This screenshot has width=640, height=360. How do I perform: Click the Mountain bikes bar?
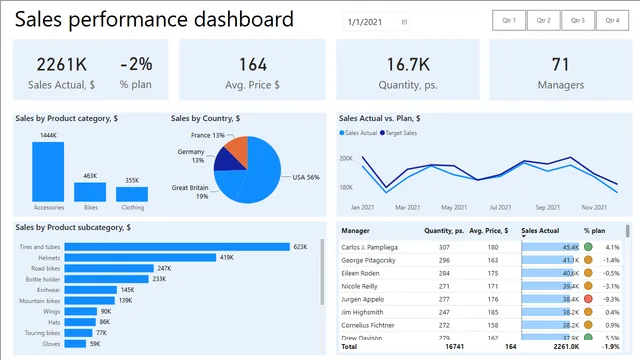pos(89,300)
